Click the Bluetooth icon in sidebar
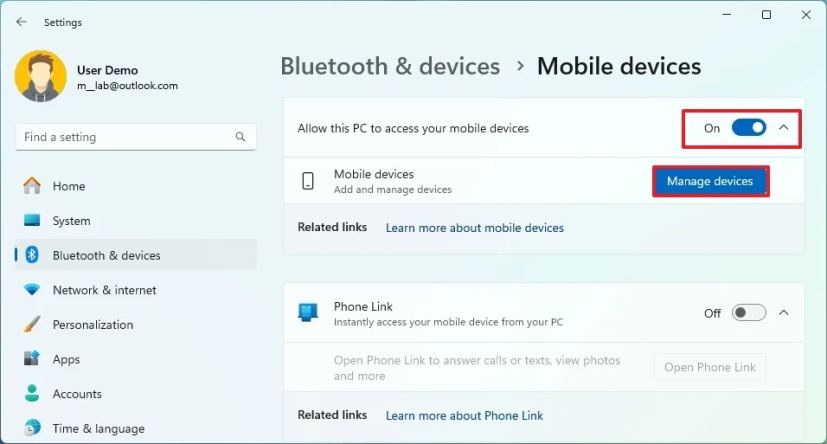 32,255
